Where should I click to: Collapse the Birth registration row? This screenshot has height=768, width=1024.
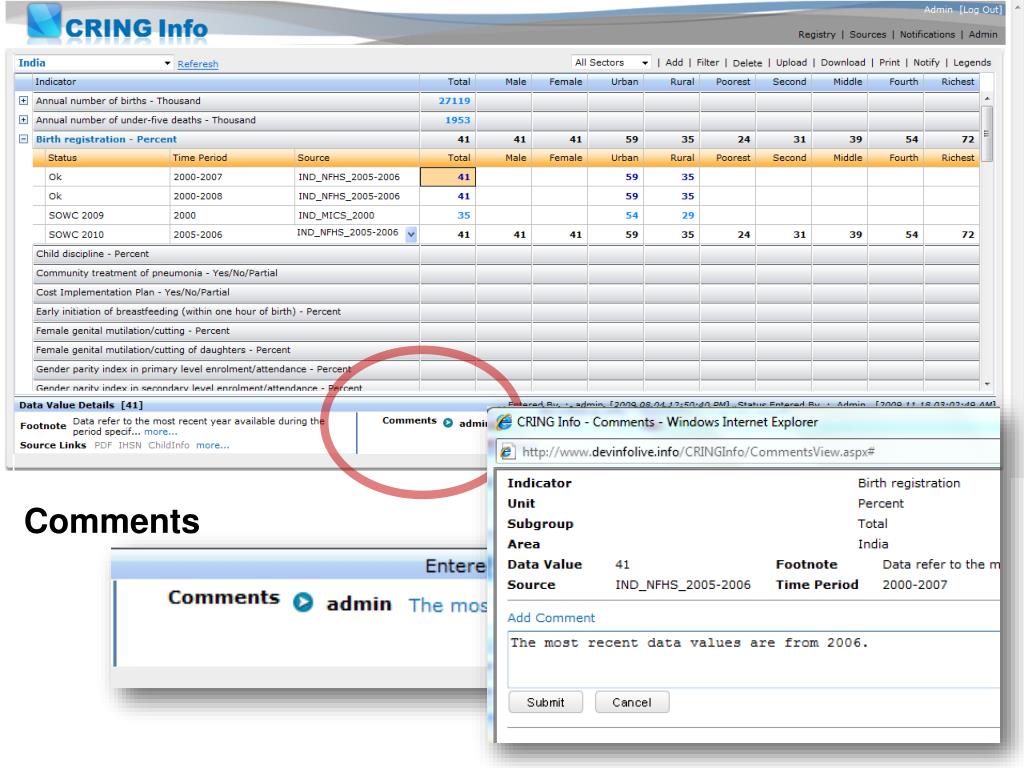point(24,139)
